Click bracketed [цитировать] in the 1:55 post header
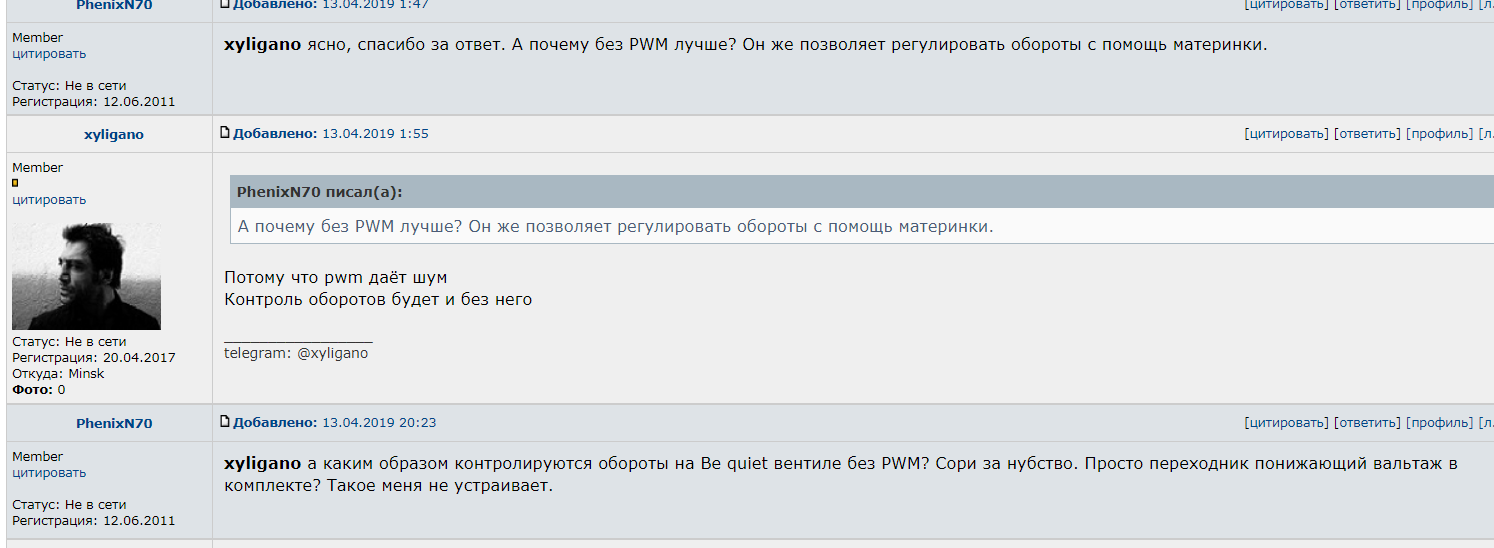Image resolution: width=1494 pixels, height=548 pixels. click(1286, 134)
